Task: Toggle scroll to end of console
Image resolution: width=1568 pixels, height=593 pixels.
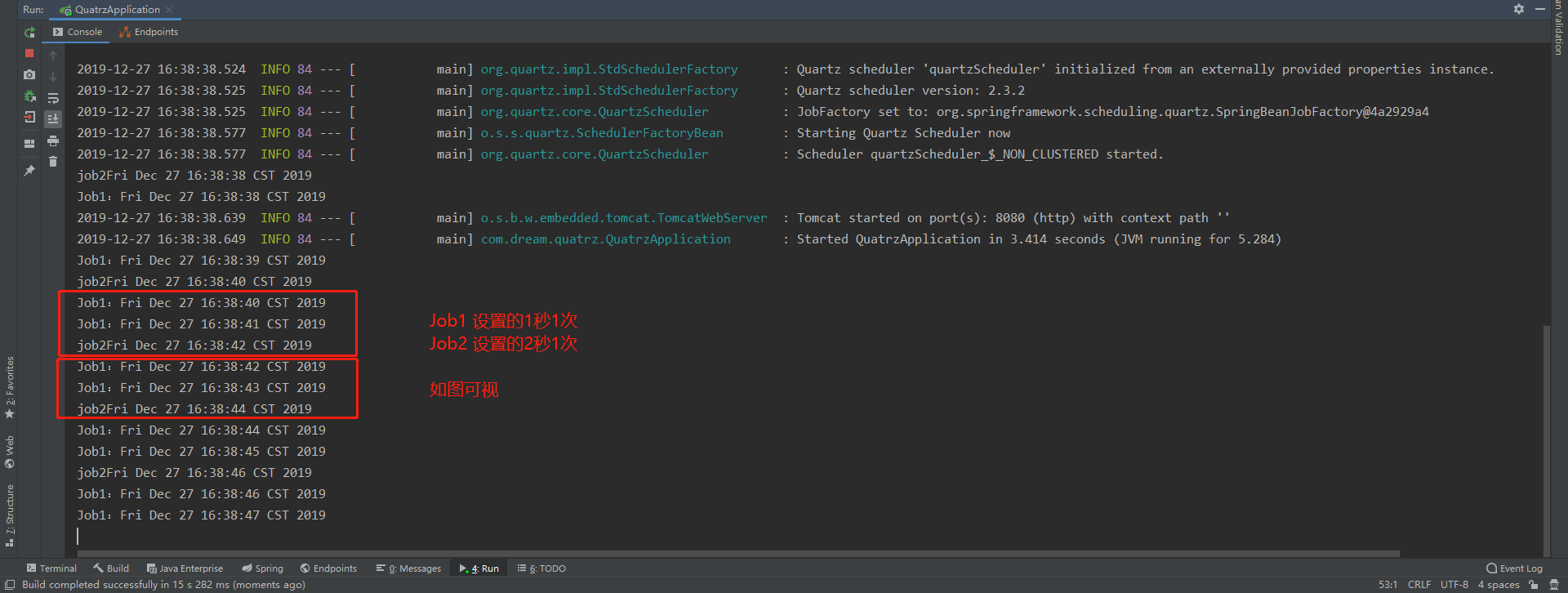Action: coord(53,119)
